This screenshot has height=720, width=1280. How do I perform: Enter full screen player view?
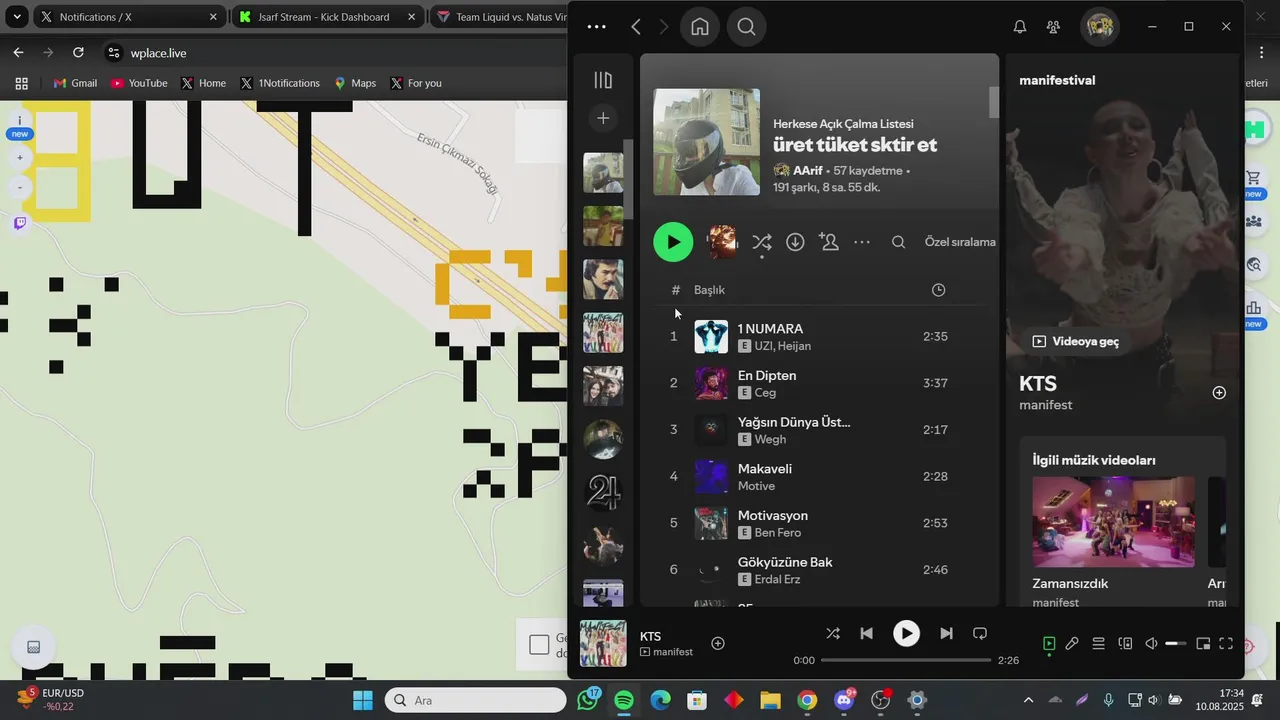tap(1226, 644)
